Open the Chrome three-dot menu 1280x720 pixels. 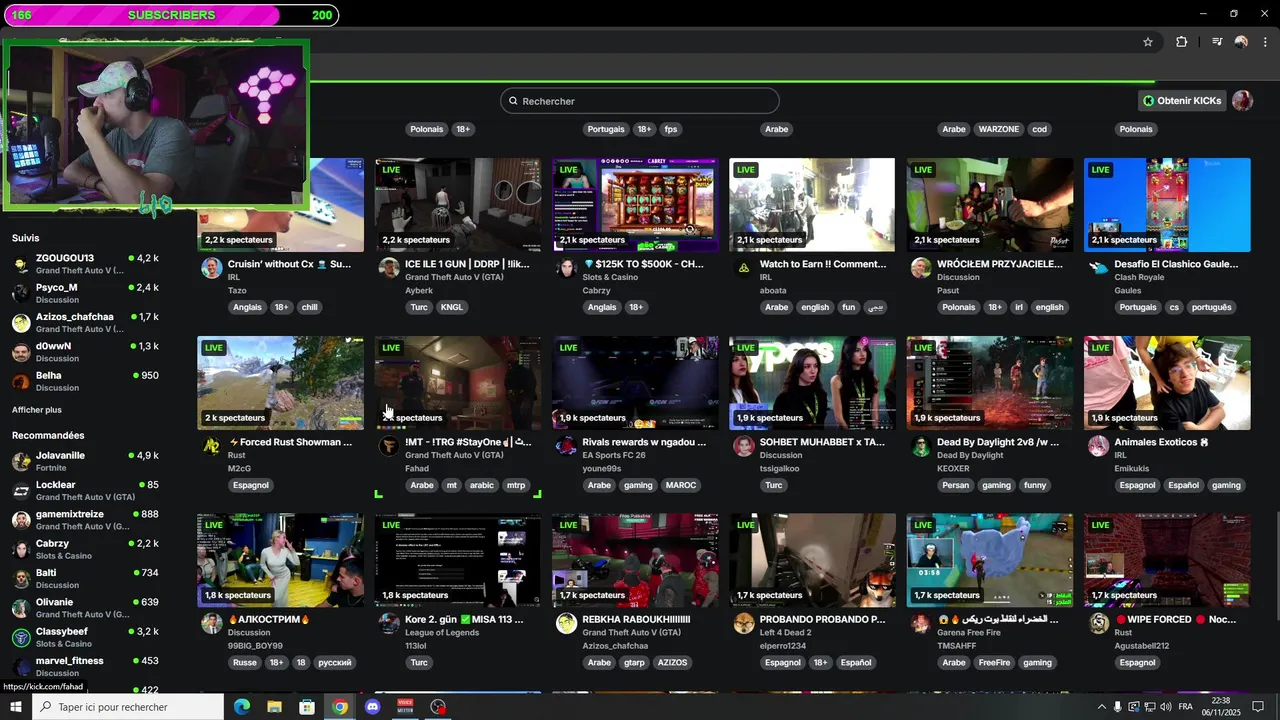1266,42
